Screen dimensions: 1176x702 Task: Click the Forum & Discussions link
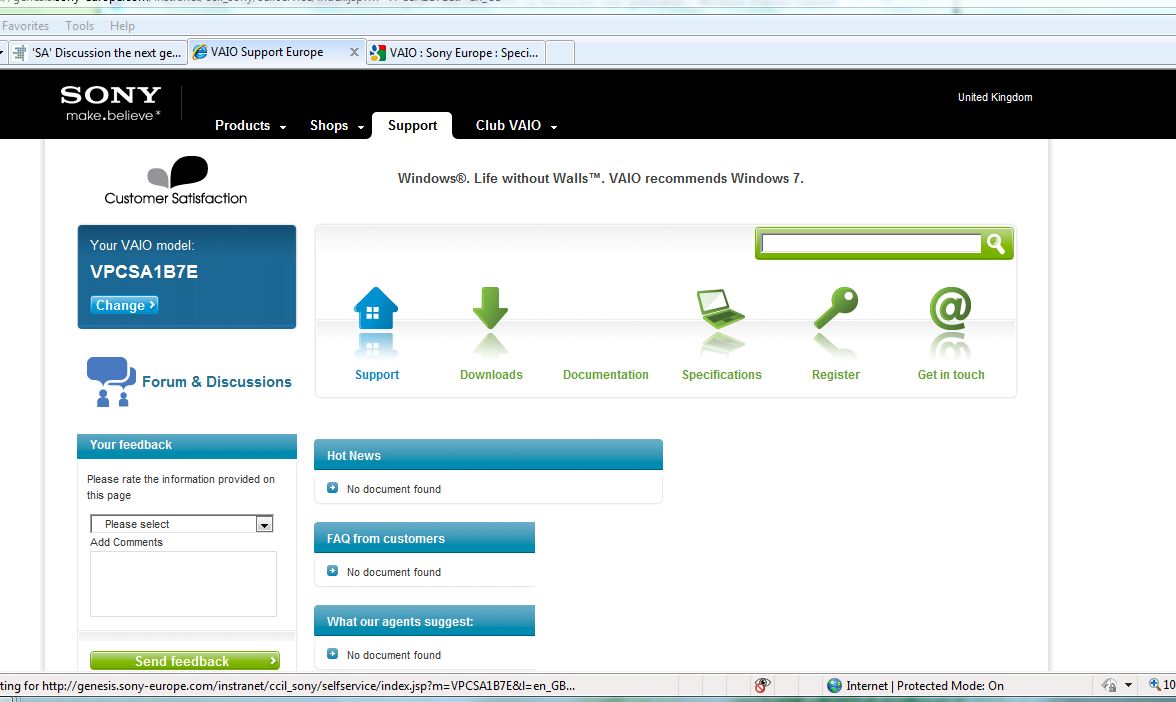pos(217,382)
